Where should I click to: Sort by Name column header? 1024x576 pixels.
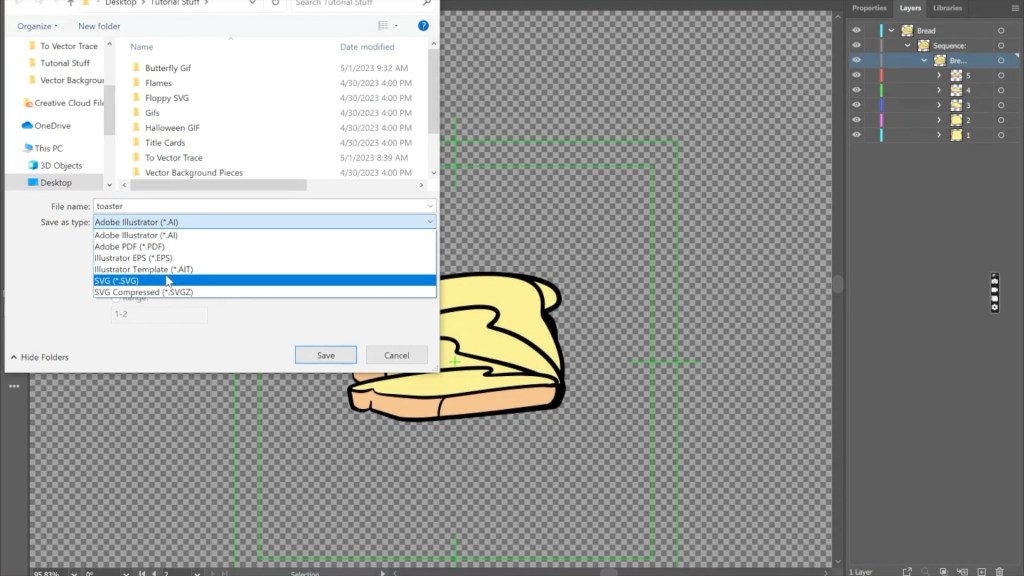pyautogui.click(x=142, y=47)
